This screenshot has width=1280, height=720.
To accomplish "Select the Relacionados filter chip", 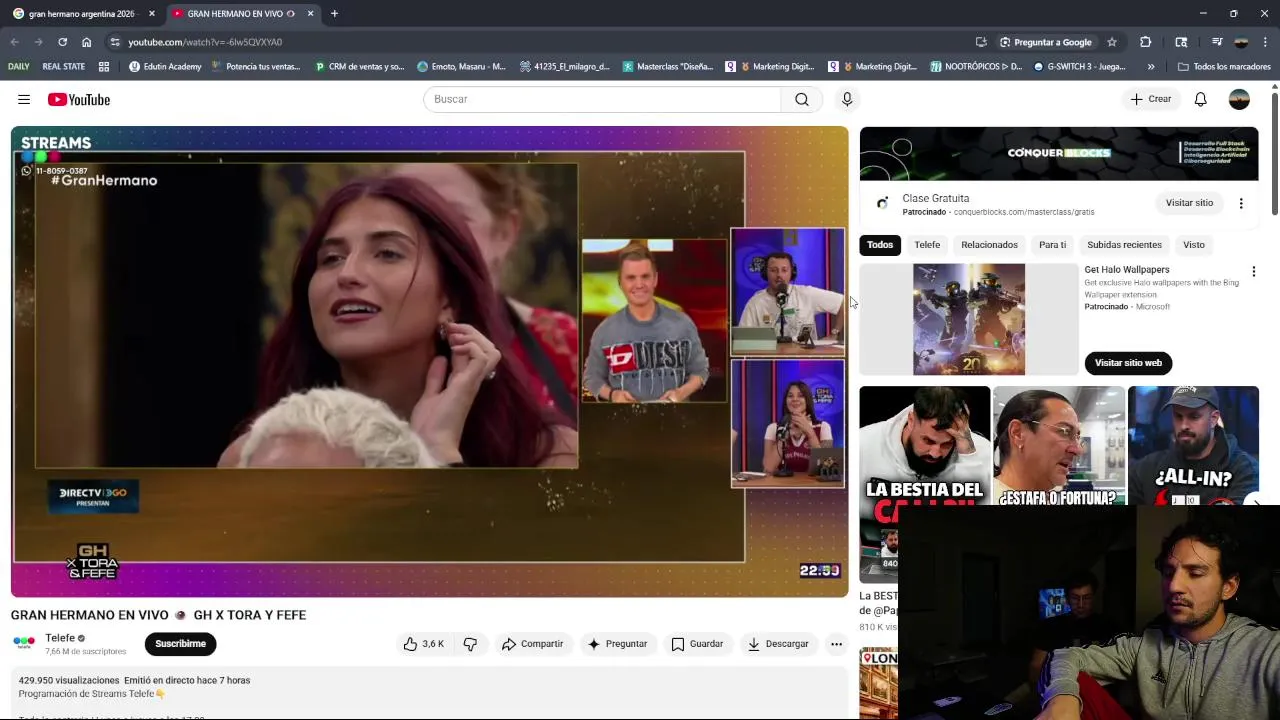I will [989, 245].
